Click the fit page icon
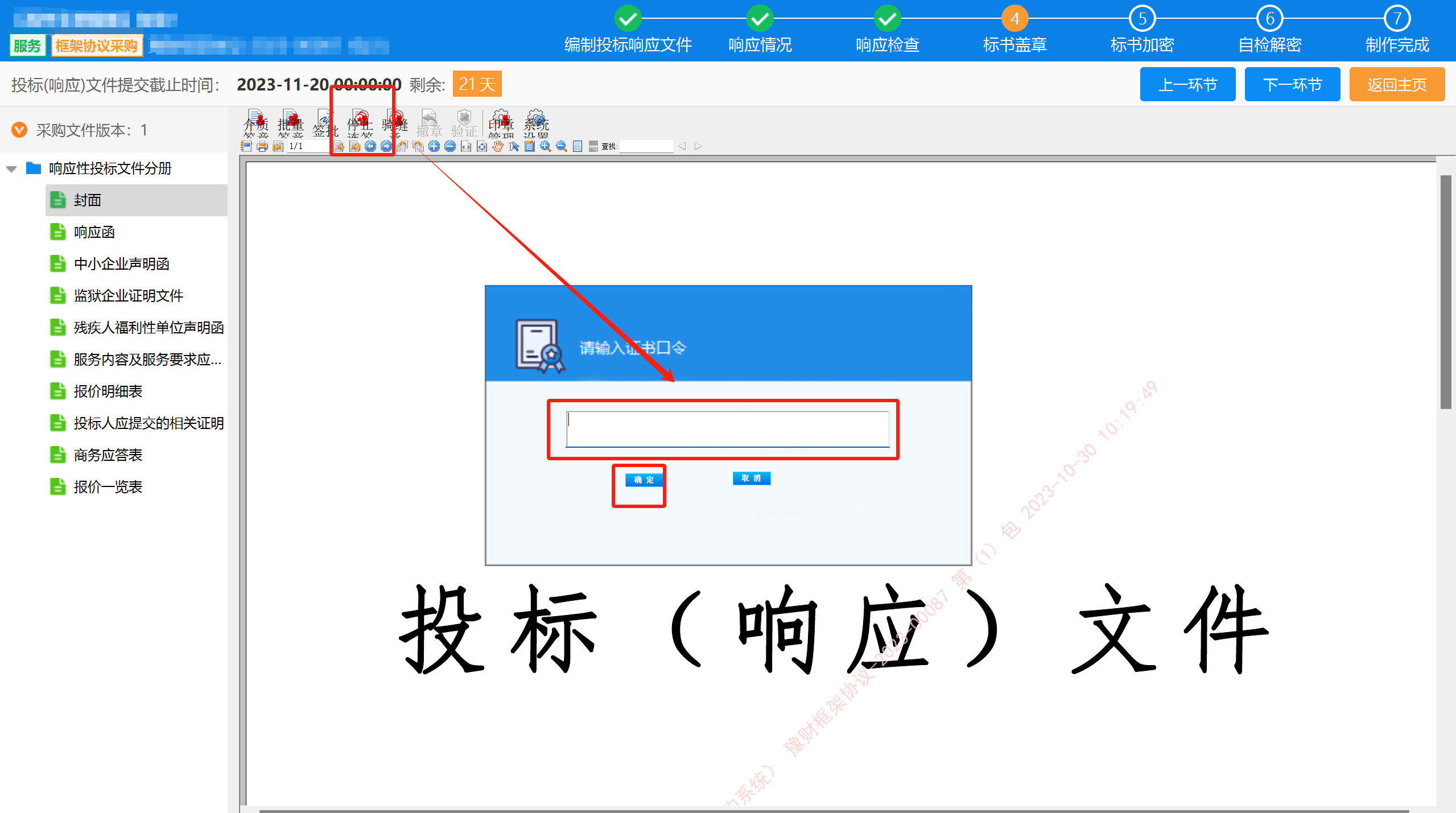1456x813 pixels. click(x=482, y=146)
